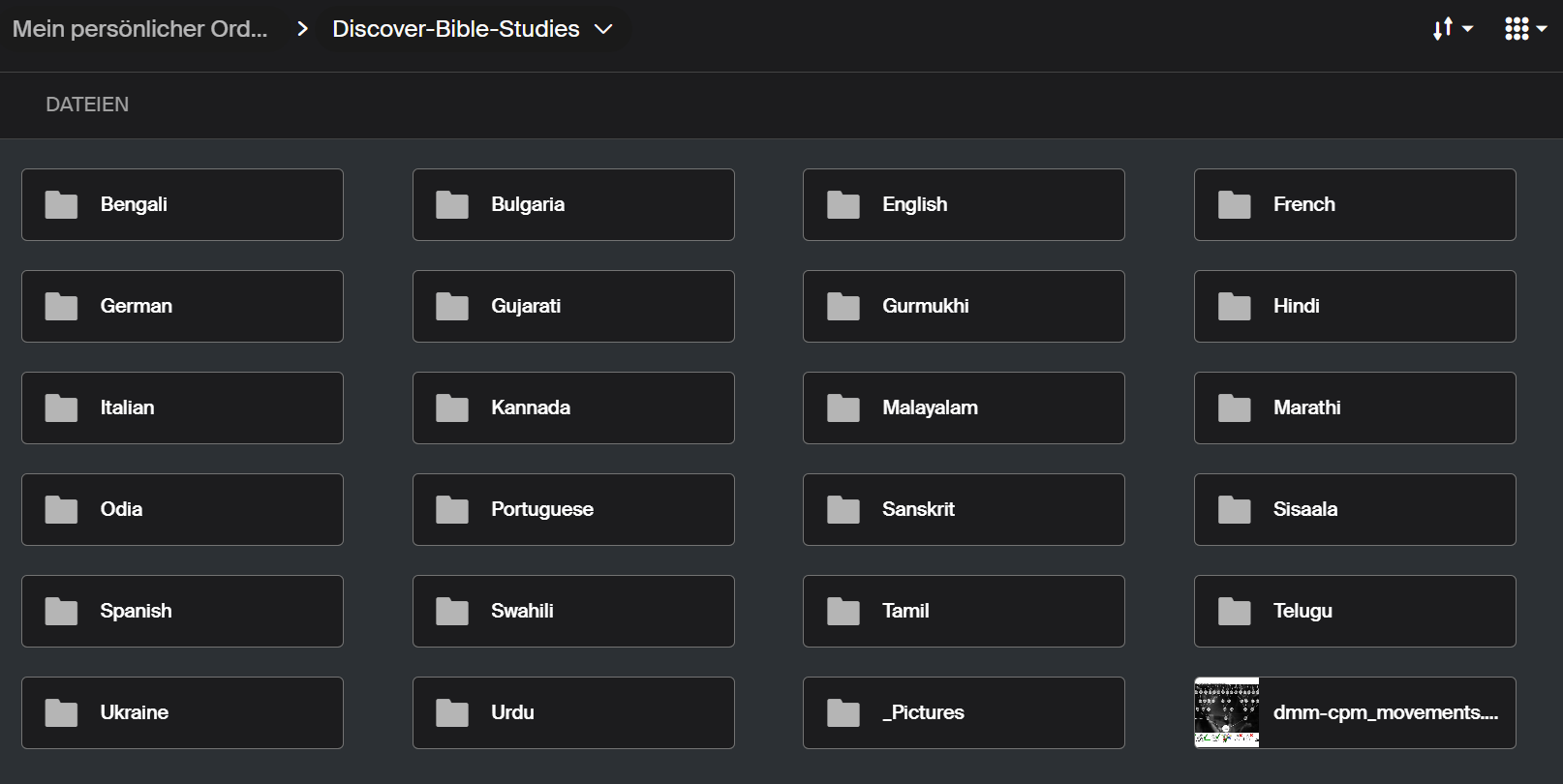Select the Marathi folder name
The width and height of the screenshot is (1563, 784).
tap(1307, 407)
